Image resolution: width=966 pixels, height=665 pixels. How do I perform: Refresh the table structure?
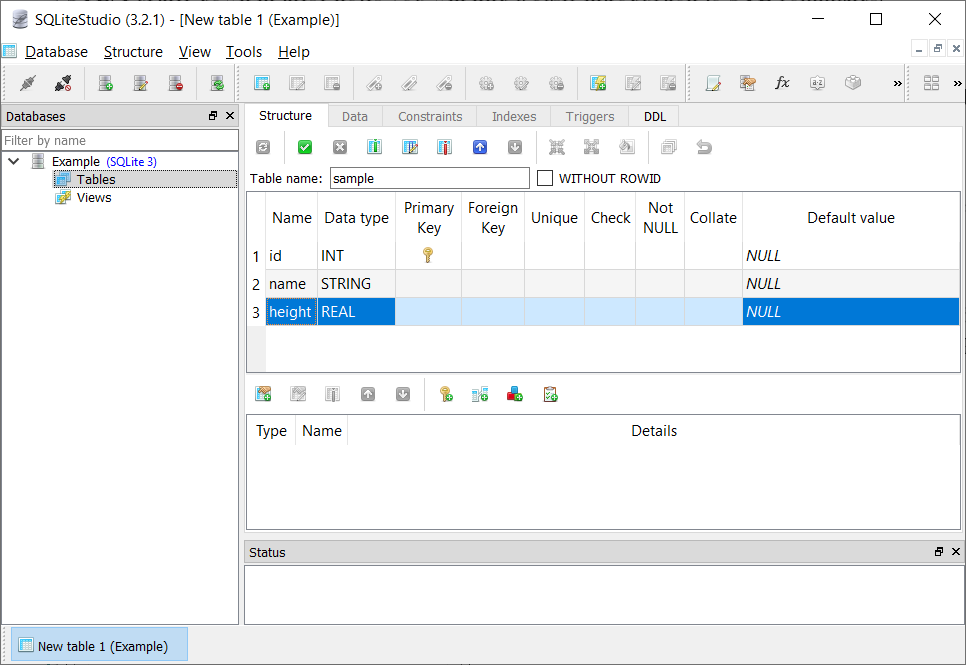pyautogui.click(x=262, y=147)
